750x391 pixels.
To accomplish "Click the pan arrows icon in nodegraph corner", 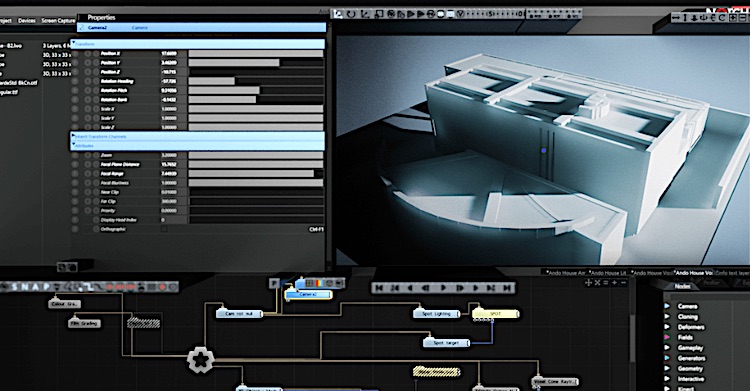I will pos(588,283).
